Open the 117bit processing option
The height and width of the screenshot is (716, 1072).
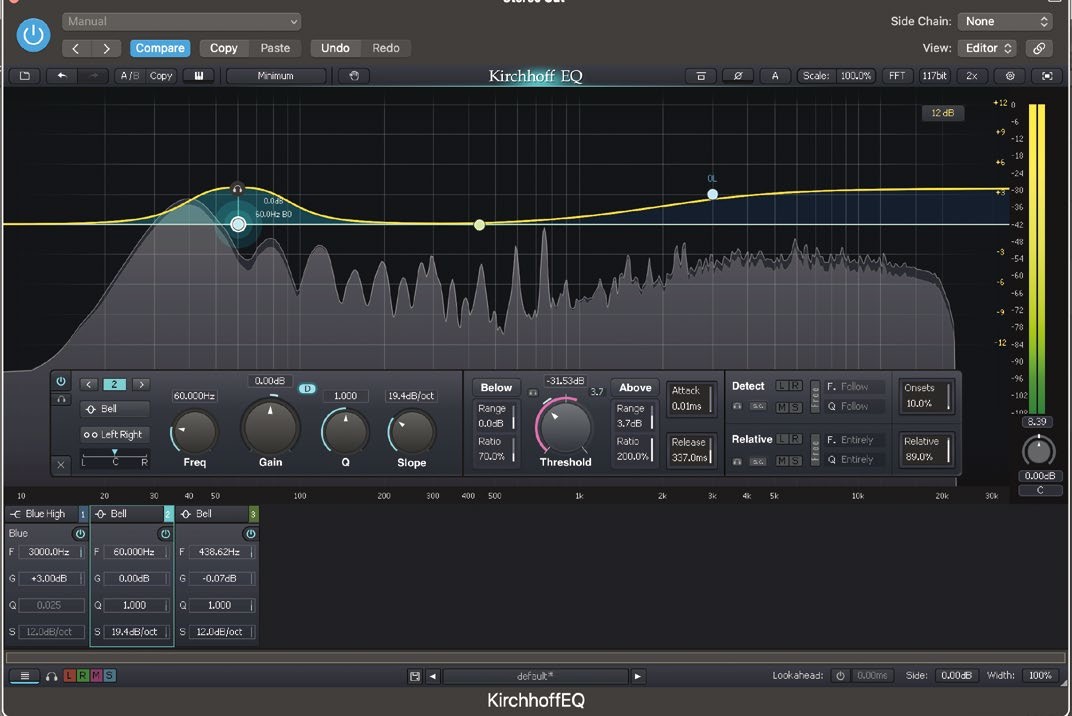coord(934,76)
